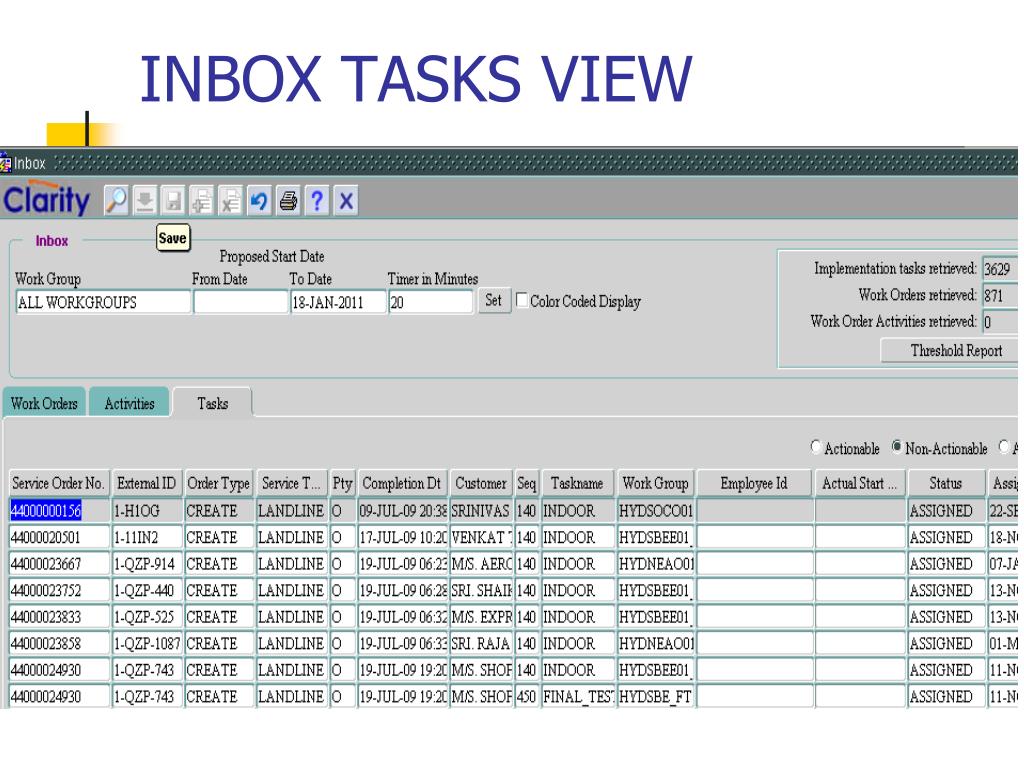Select the Non-Actionable radio button

coord(897,449)
